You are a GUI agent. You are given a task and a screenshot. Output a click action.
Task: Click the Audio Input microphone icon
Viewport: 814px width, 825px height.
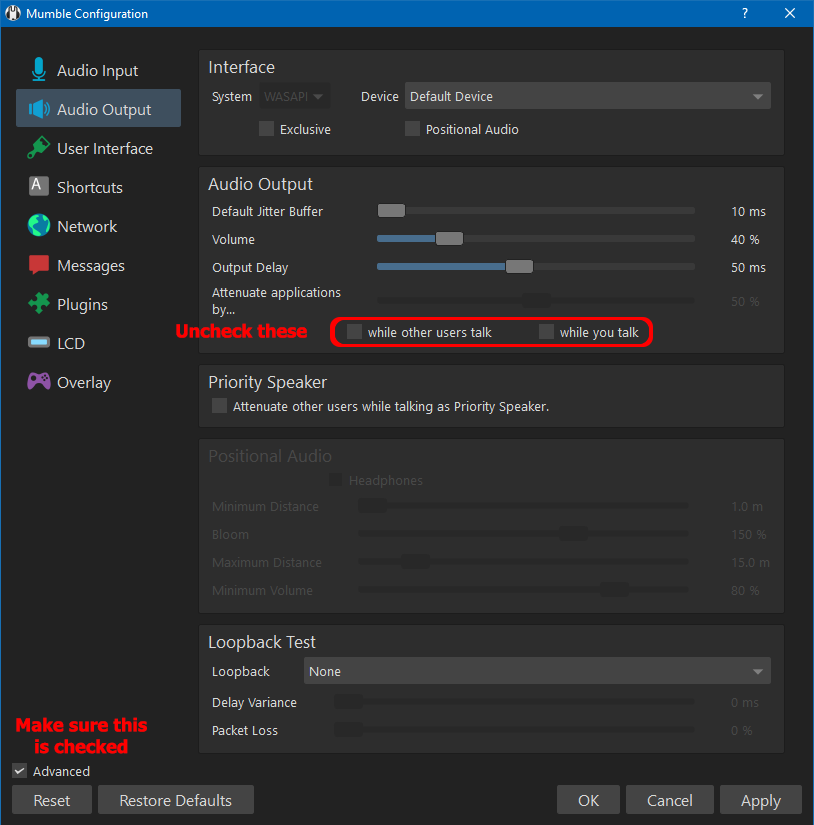(39, 70)
